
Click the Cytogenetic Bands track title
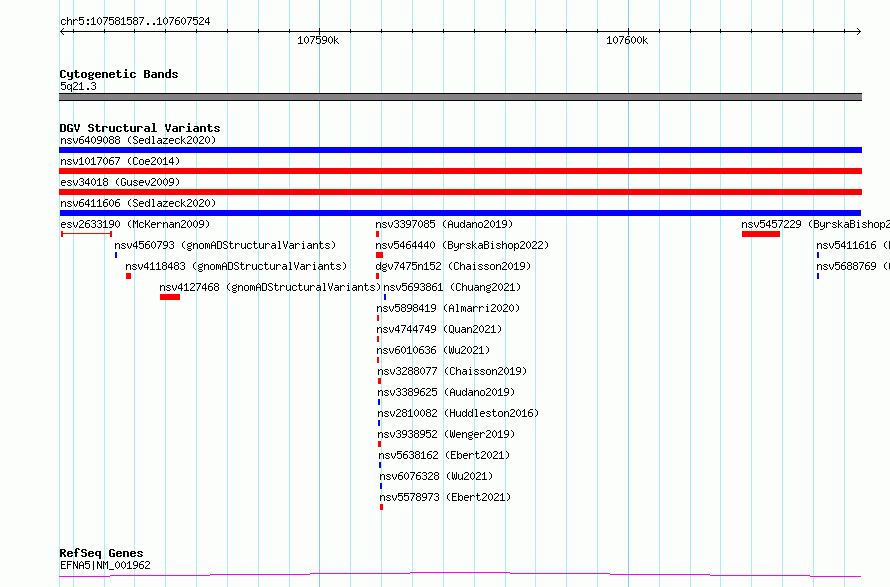[119, 74]
